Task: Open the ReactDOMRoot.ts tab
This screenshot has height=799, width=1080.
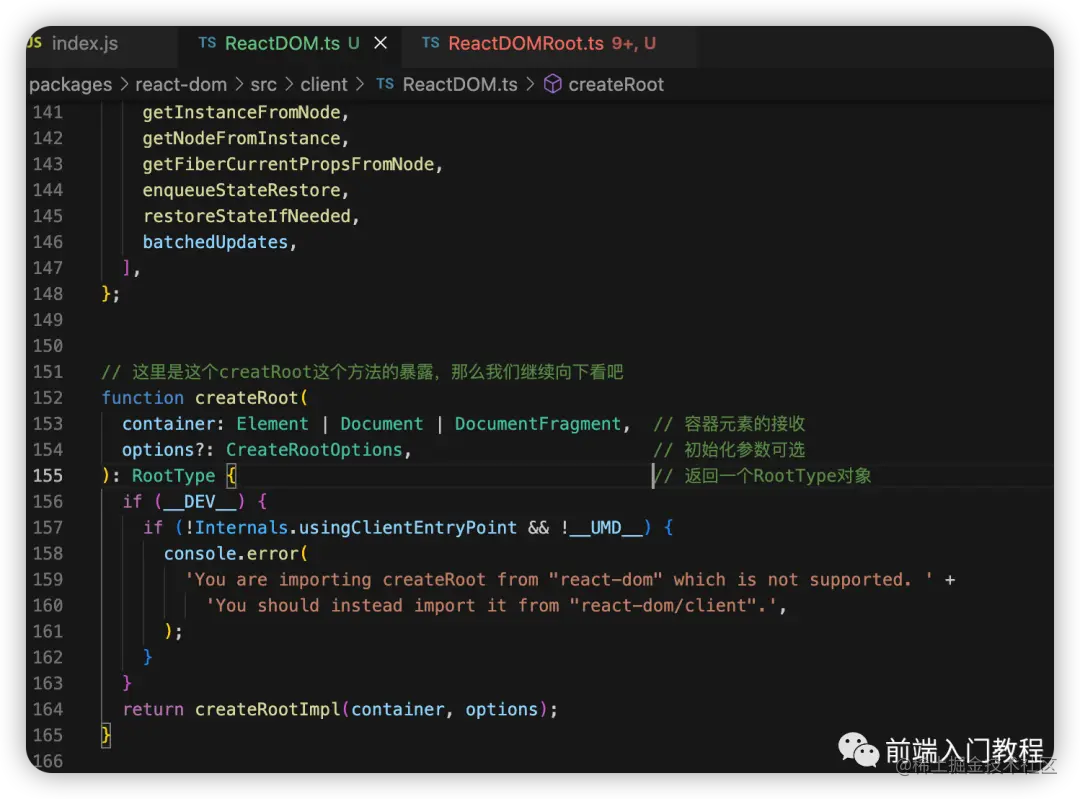Action: click(526, 43)
